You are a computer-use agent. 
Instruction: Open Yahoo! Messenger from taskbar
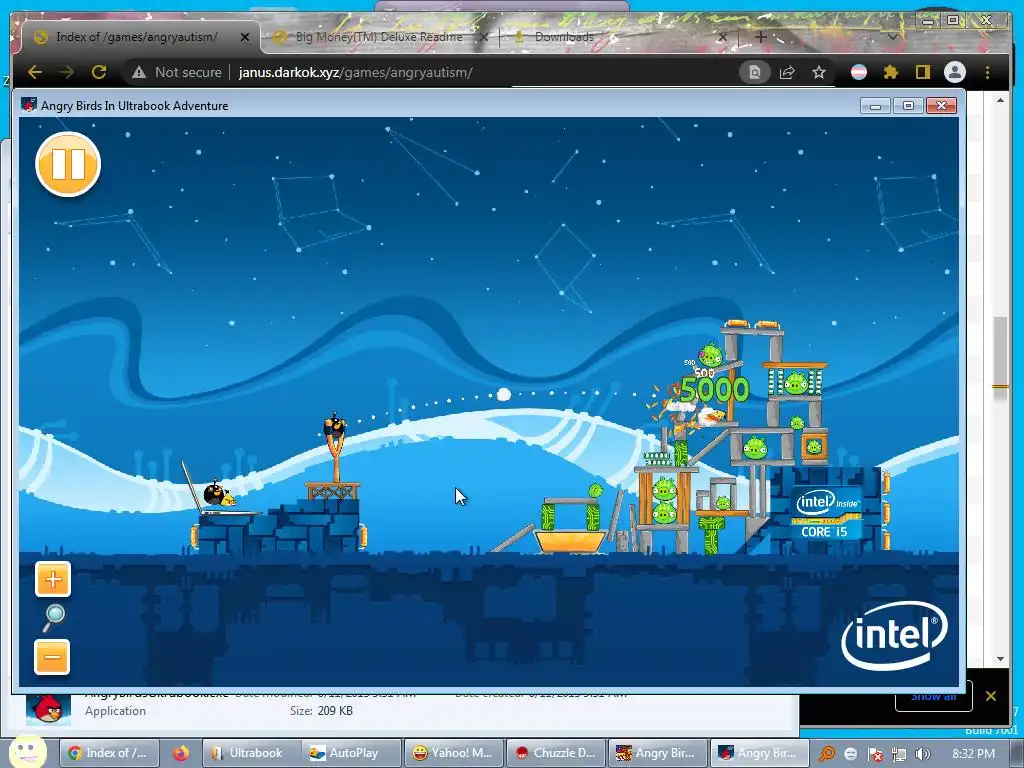[x=453, y=753]
